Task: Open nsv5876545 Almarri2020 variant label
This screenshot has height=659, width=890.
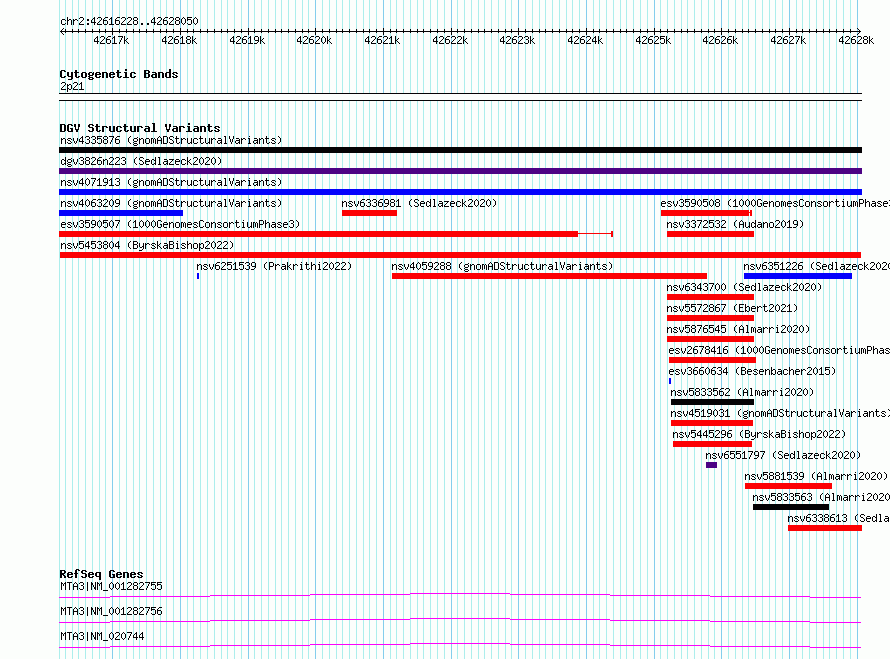Action: click(x=738, y=329)
